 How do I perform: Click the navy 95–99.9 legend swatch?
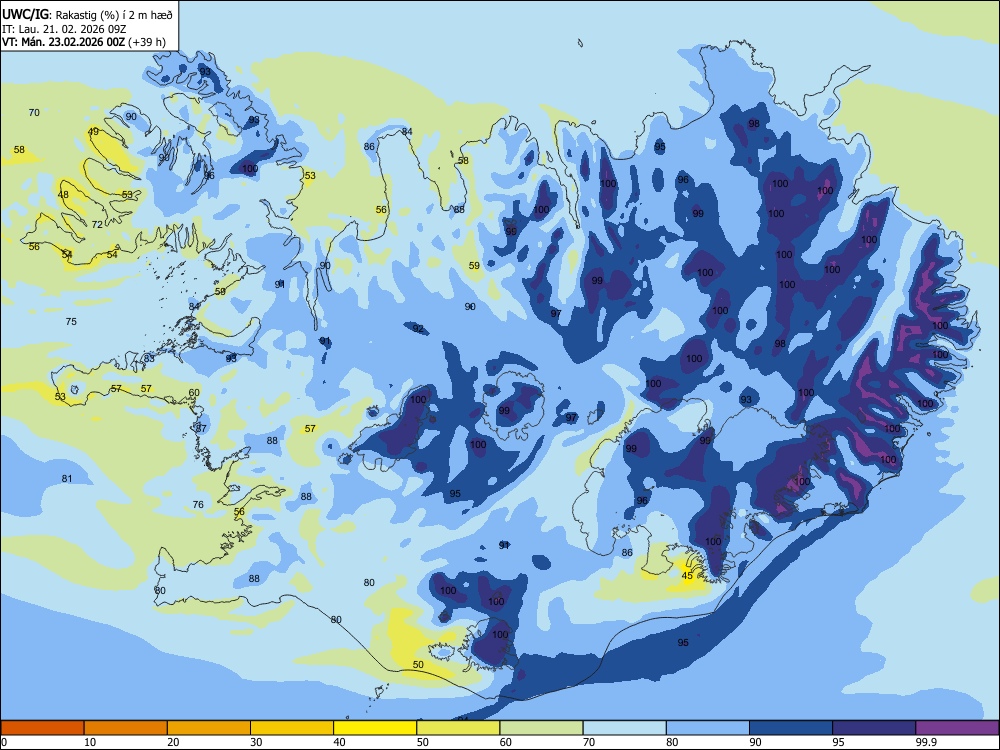874,728
